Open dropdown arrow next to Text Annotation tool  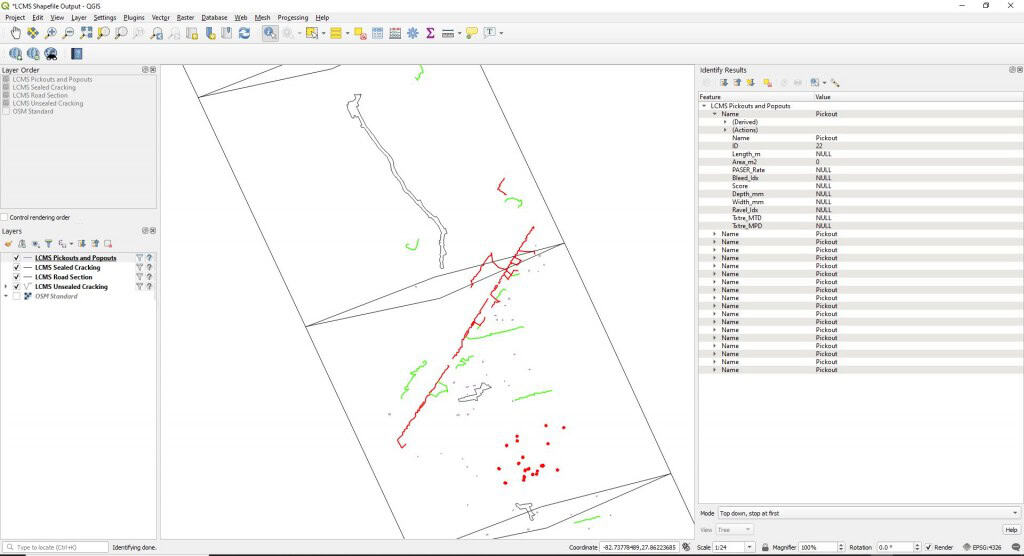(x=501, y=33)
